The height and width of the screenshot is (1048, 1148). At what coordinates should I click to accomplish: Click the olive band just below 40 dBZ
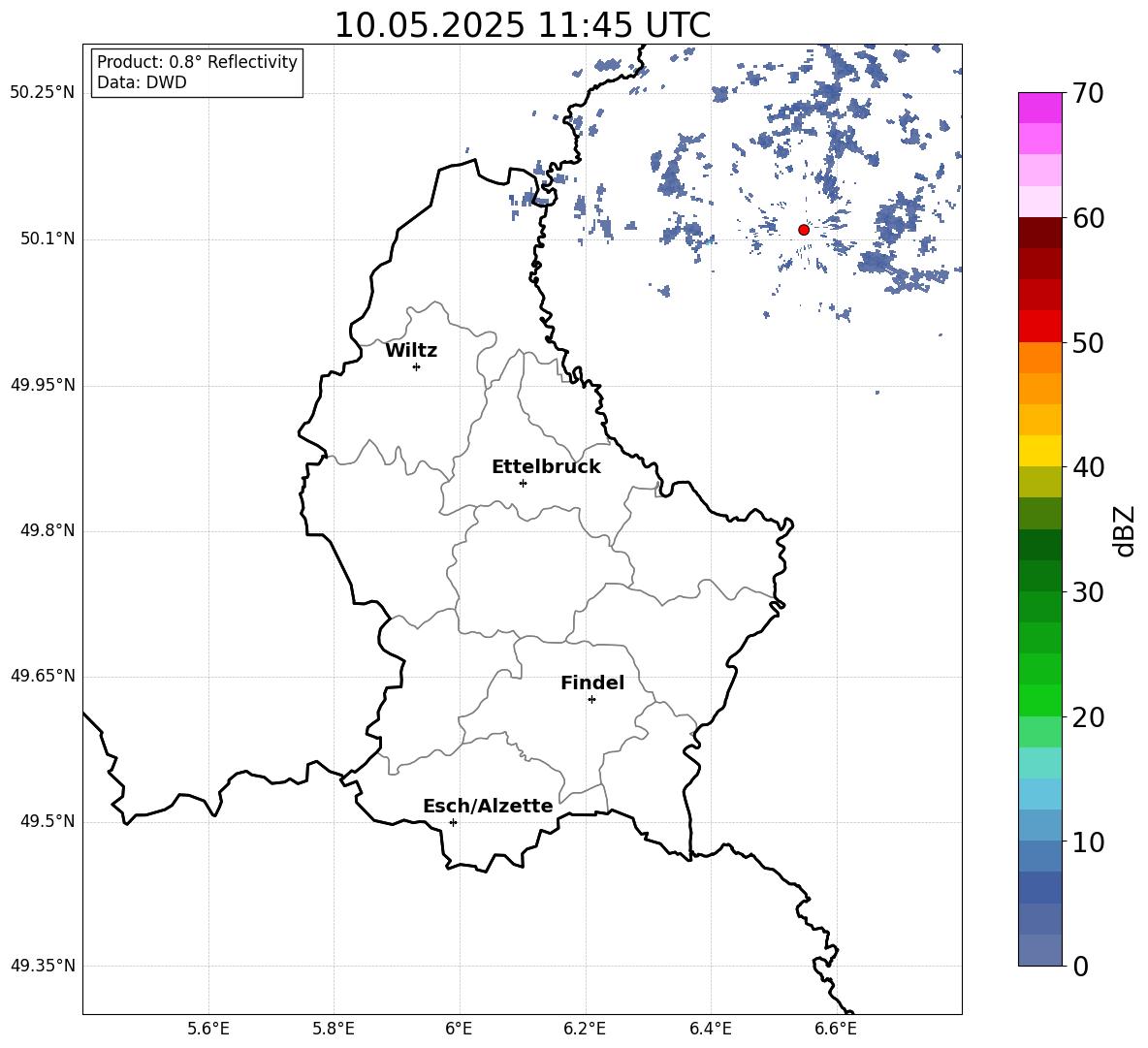(1039, 482)
